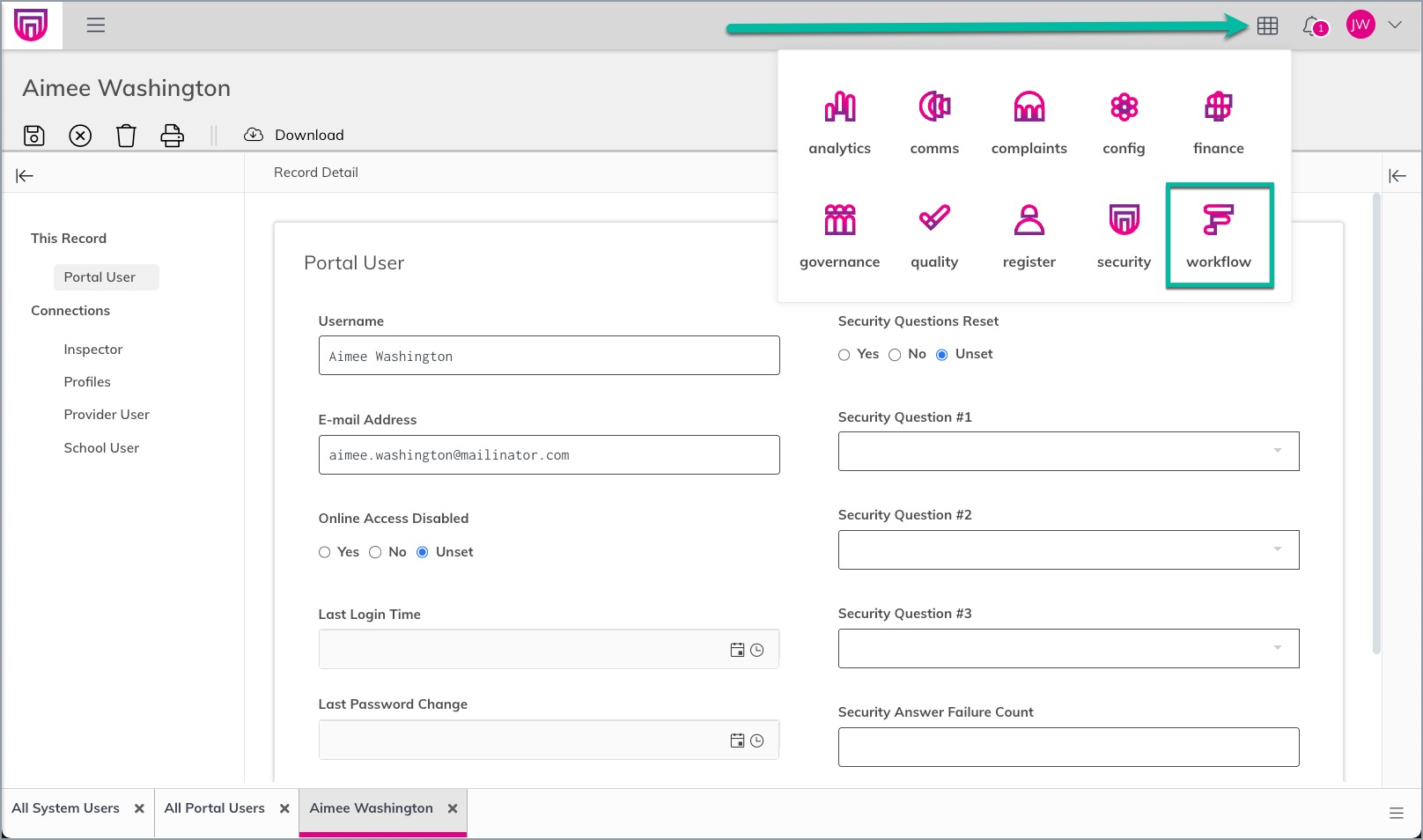Image resolution: width=1423 pixels, height=840 pixels.
Task: Open the Profiles connection
Action: point(87,382)
